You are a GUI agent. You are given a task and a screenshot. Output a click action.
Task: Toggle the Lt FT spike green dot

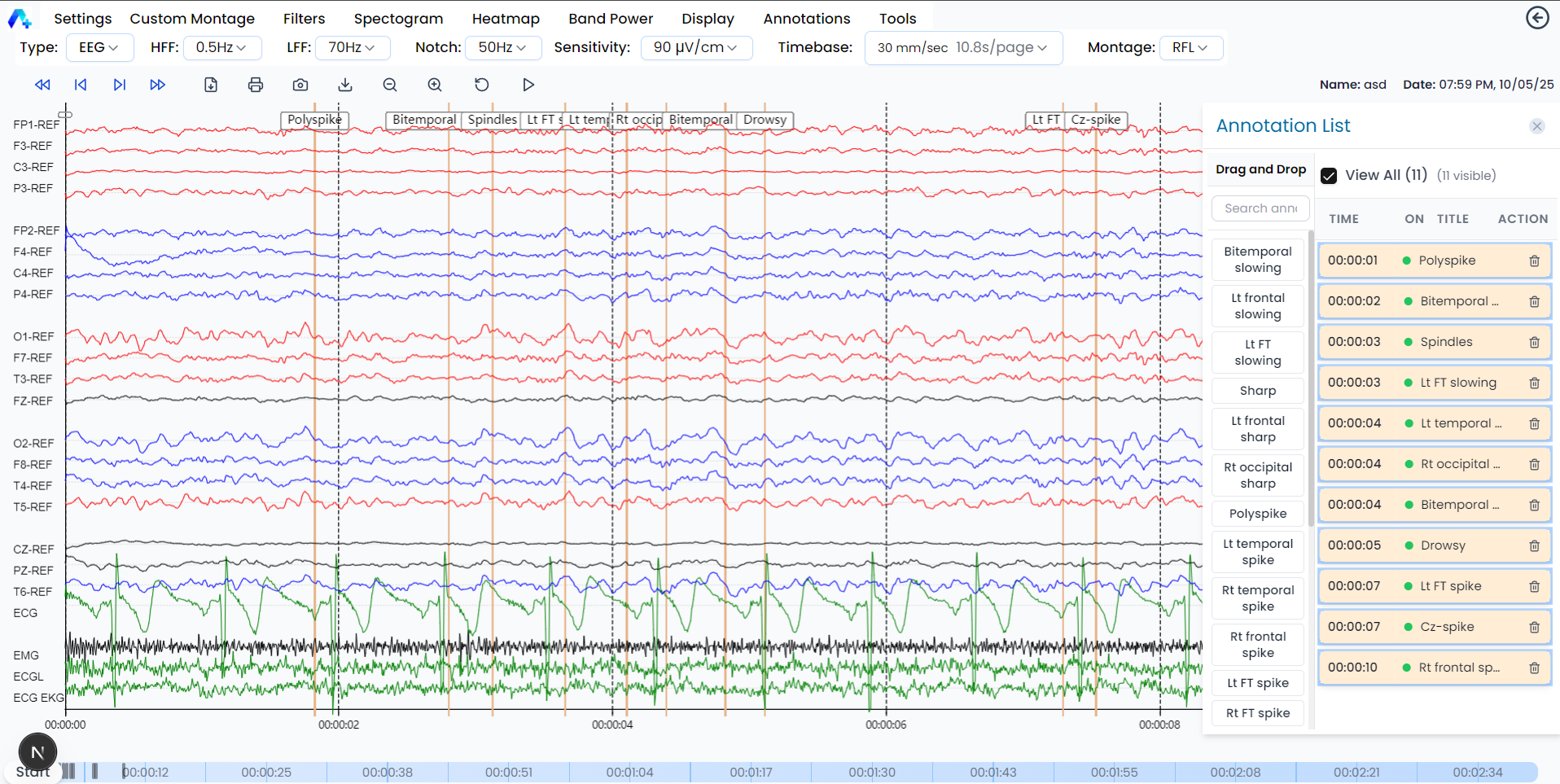[1408, 586]
